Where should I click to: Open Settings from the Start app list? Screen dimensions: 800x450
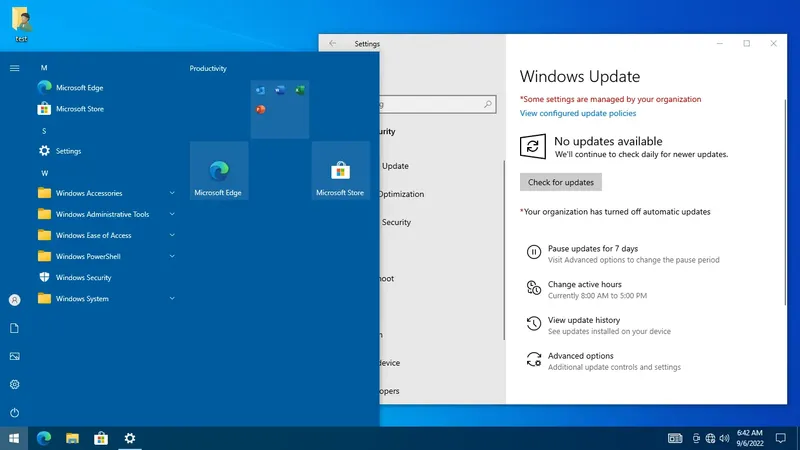tap(60, 151)
